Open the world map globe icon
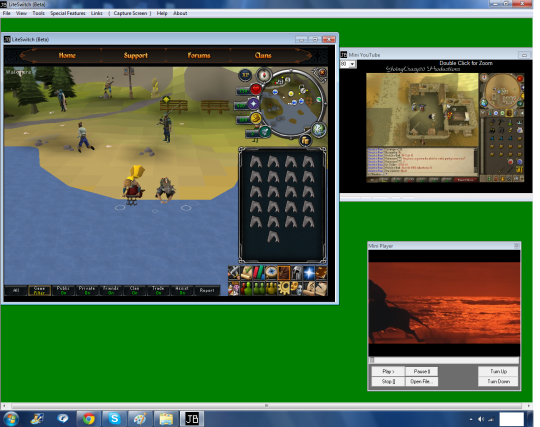The width and height of the screenshot is (540, 427). (x=318, y=129)
